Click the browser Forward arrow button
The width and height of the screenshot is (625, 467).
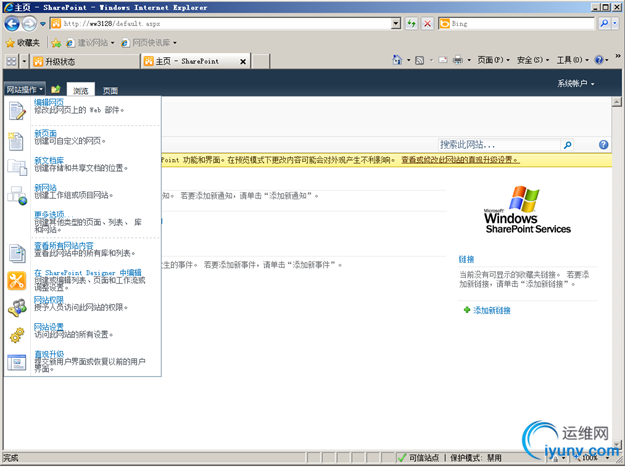tap(29, 24)
